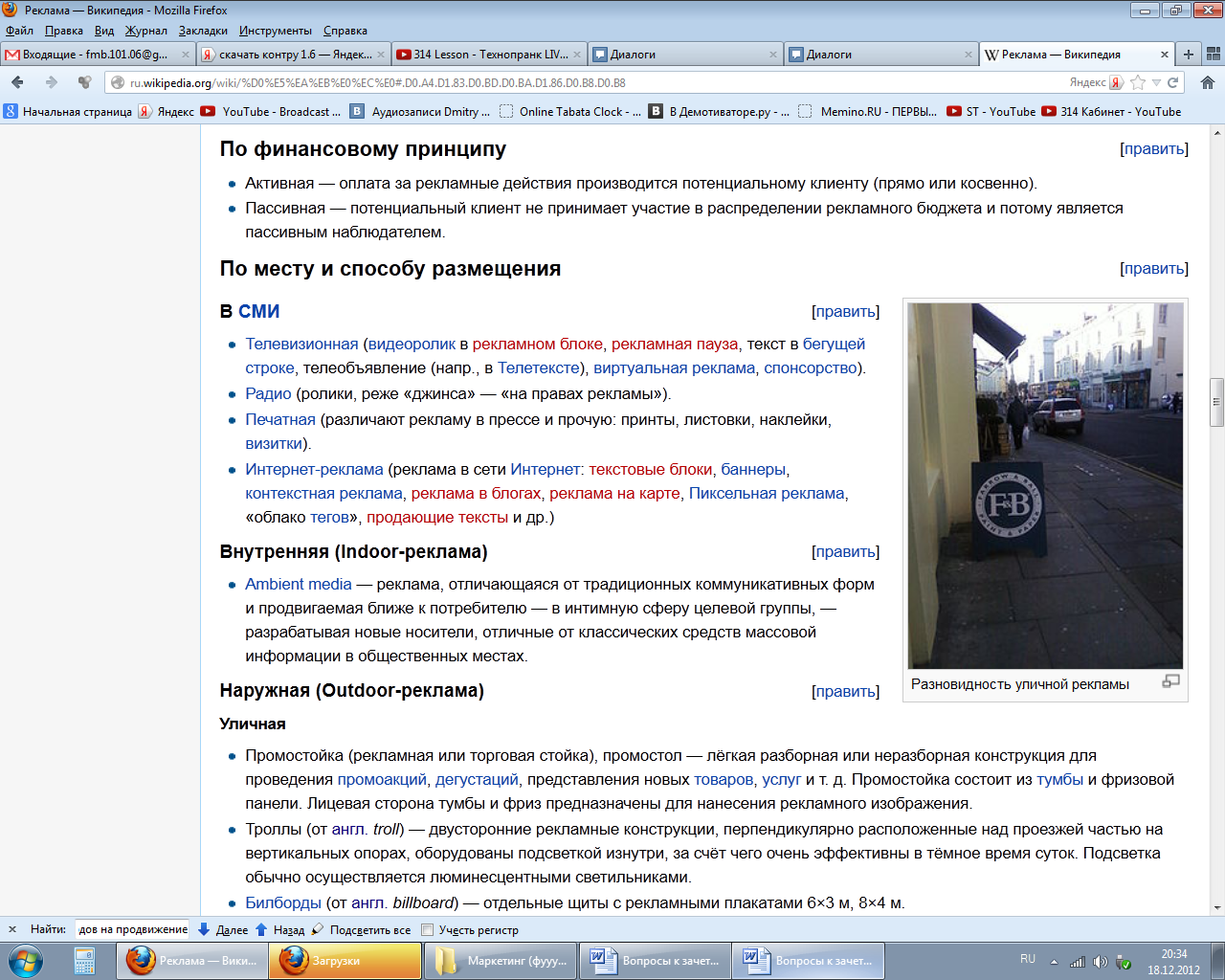Open '314 Кабинет - YouTube' bookmark
Screen dimensions: 1225x980
coord(1111,112)
